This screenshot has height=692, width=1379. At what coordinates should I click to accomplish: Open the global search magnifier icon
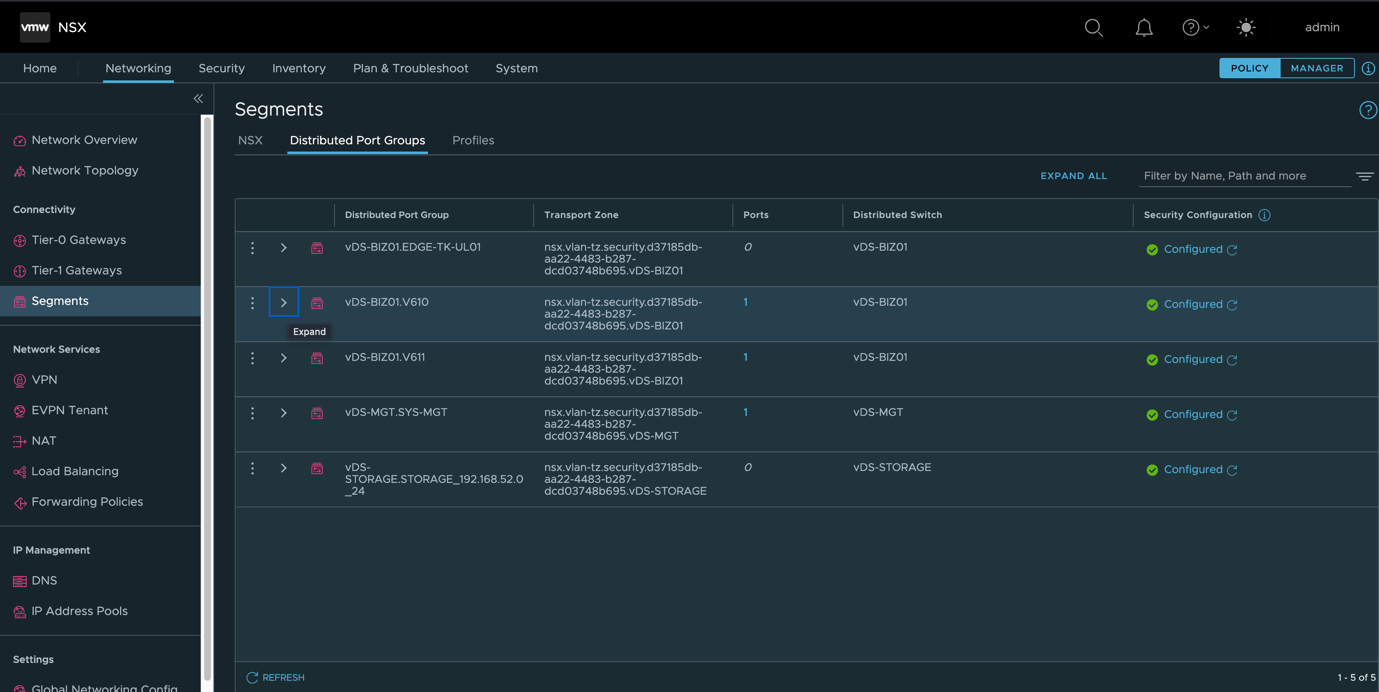click(x=1094, y=28)
